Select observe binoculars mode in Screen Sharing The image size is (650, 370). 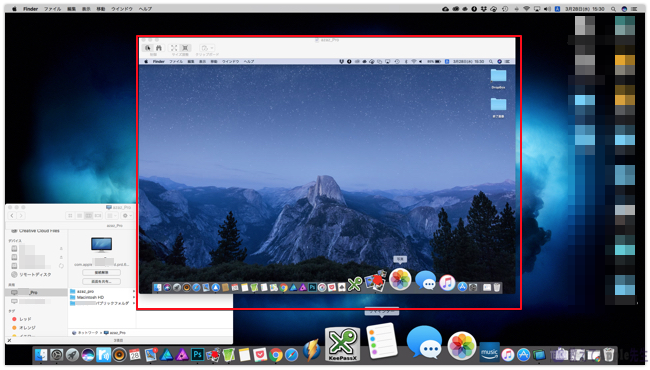coord(159,48)
